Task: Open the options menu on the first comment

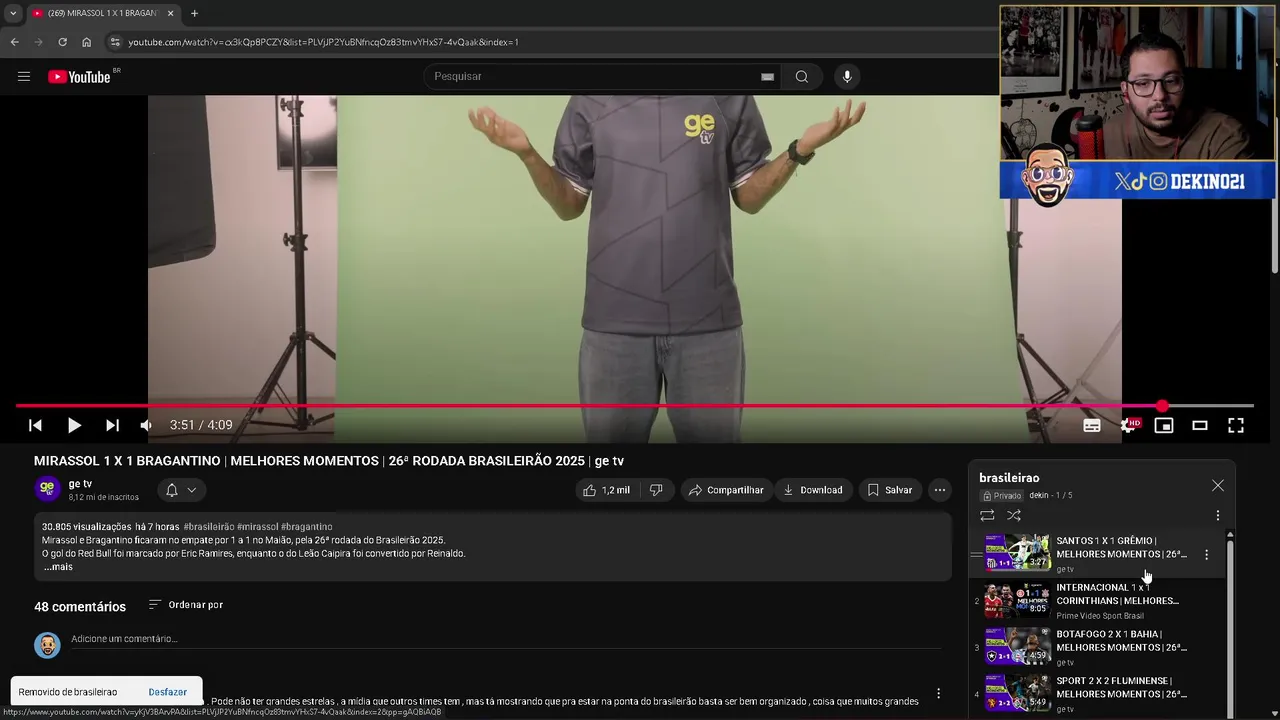Action: [938, 693]
